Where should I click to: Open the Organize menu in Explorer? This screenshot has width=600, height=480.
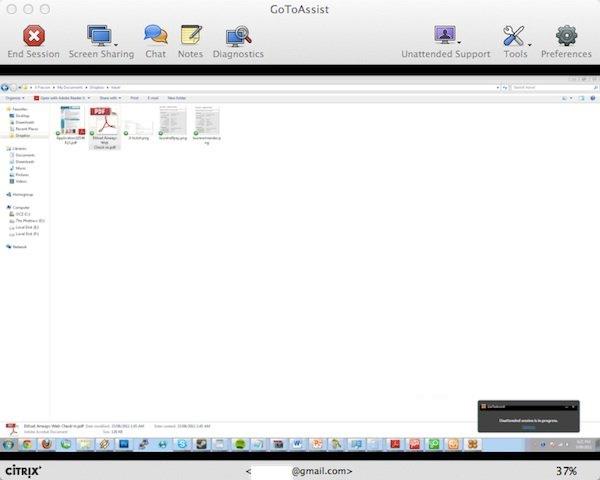(15, 98)
